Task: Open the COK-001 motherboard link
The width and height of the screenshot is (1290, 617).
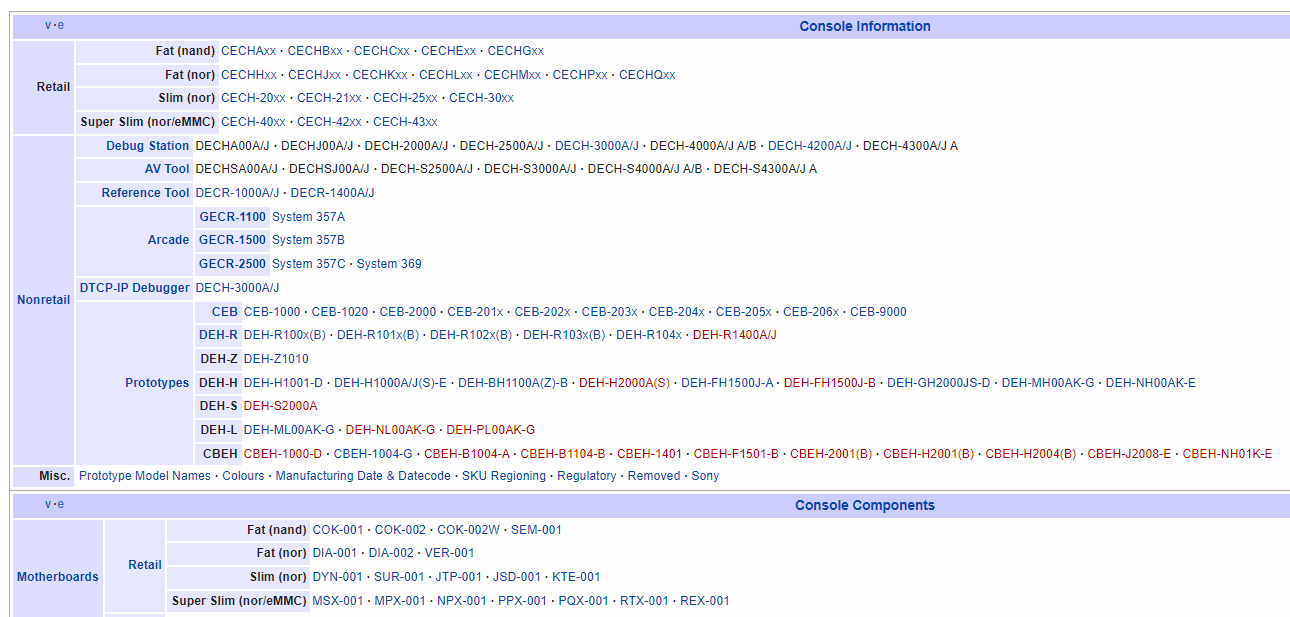Action: 338,530
